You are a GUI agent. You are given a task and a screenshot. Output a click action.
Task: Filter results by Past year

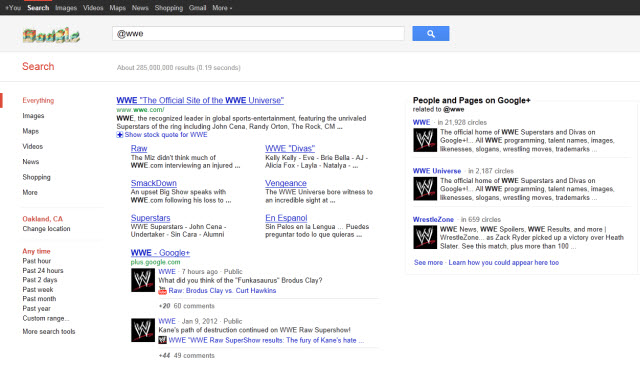[x=37, y=309]
